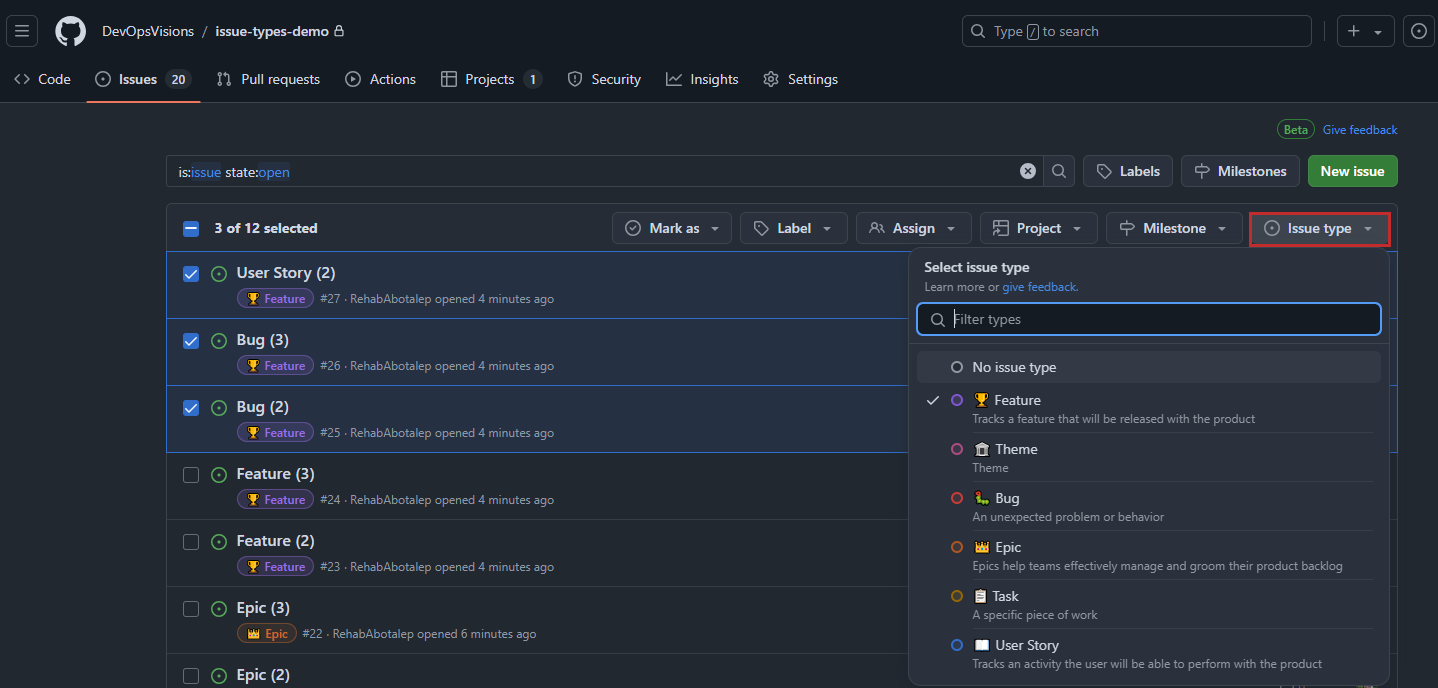Open the Milestone bulk dropdown
The image size is (1438, 688).
(x=1174, y=228)
